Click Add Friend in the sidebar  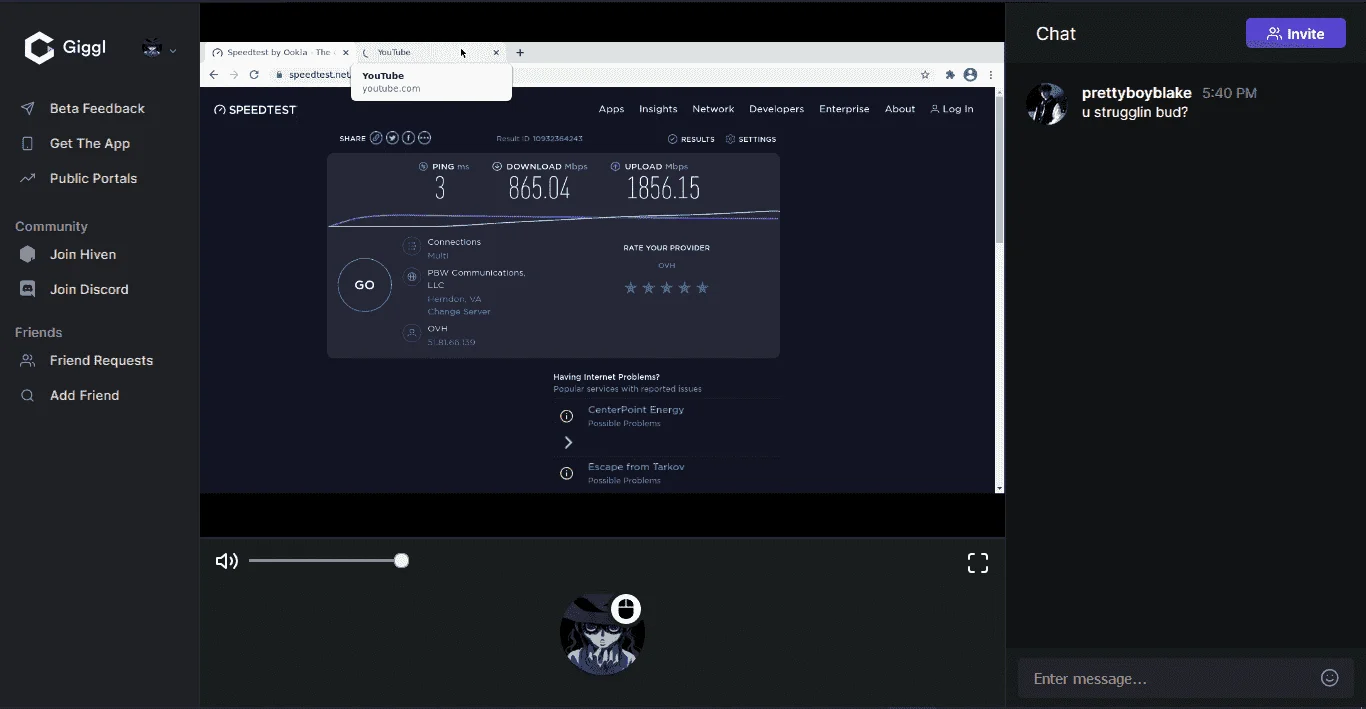click(84, 395)
